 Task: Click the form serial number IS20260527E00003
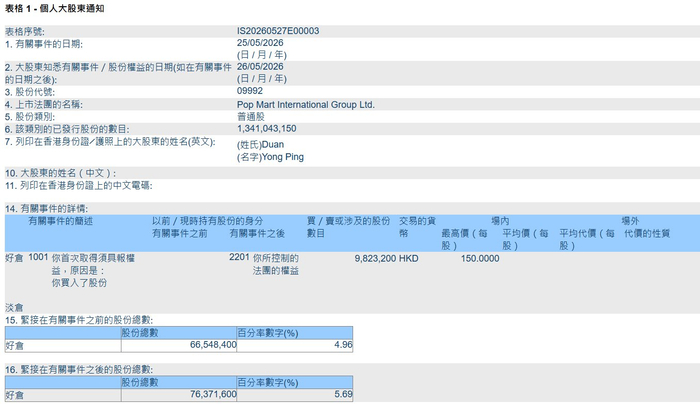278,31
